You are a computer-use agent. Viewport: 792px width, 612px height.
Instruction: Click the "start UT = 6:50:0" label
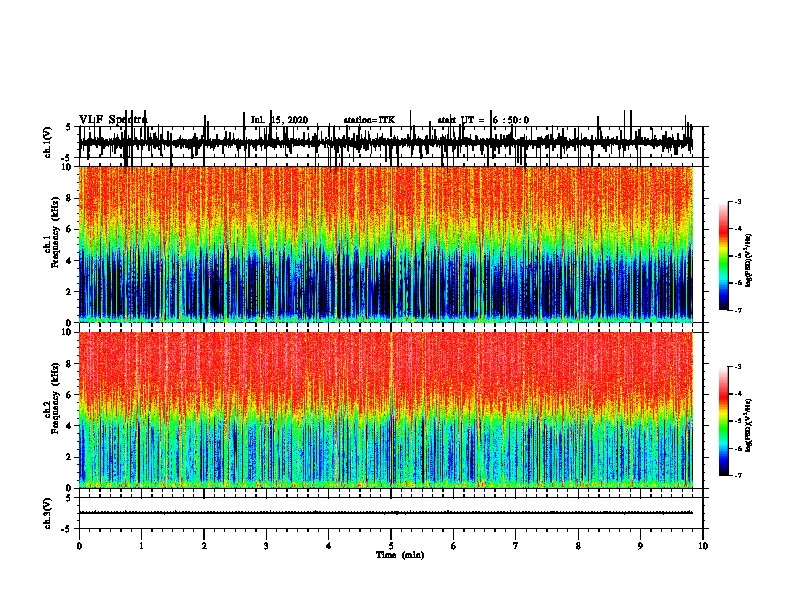click(483, 120)
